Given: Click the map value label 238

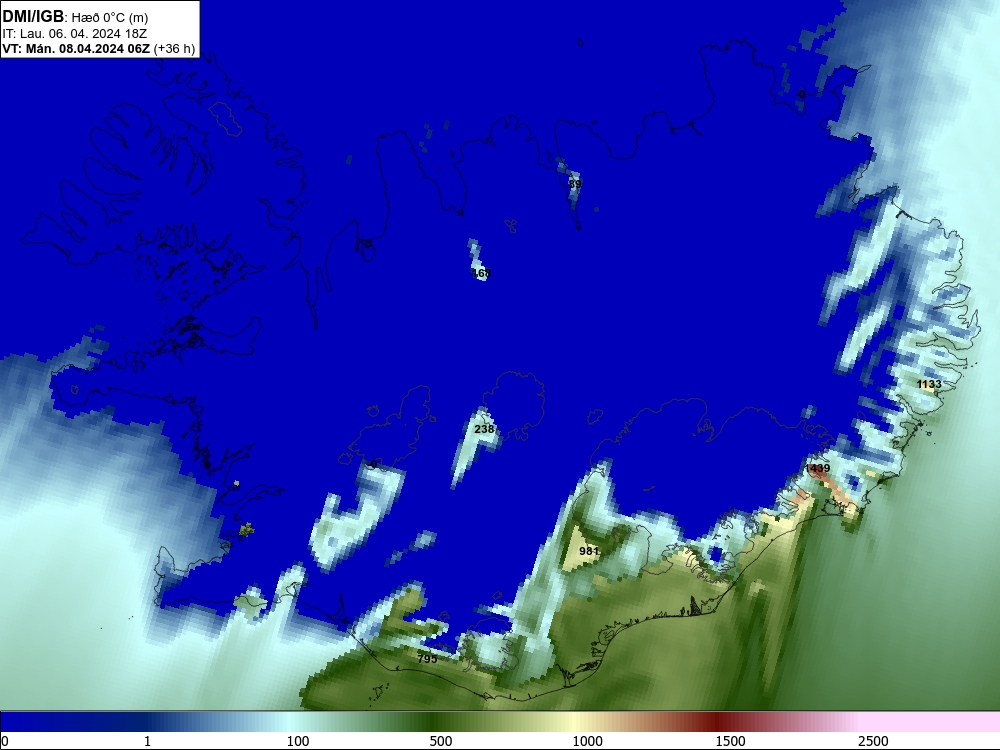Looking at the screenshot, I should tap(485, 429).
